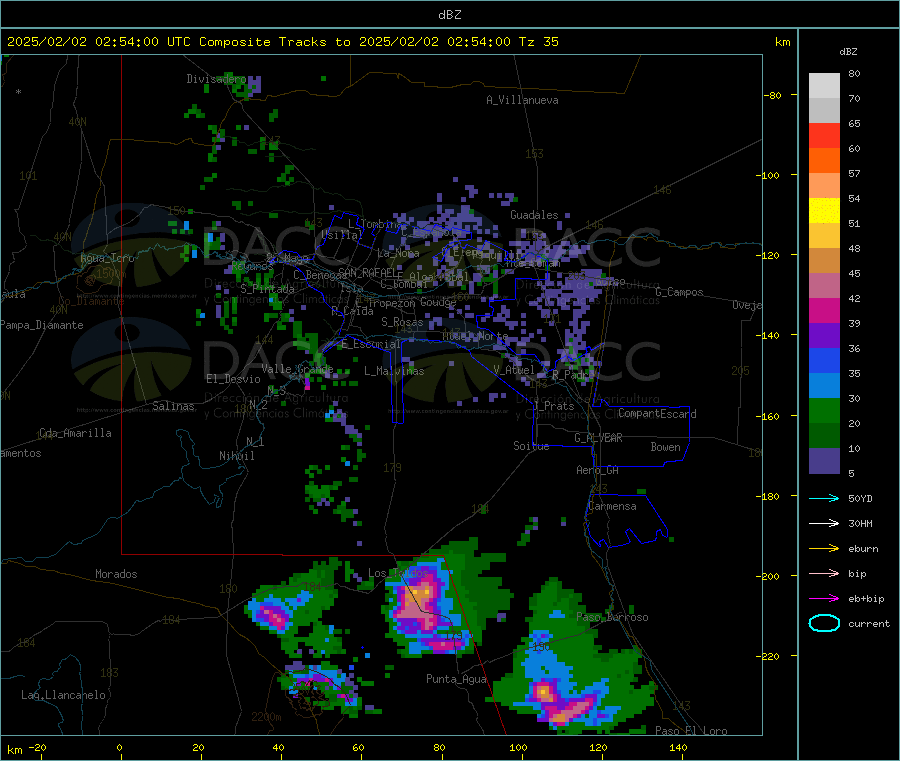Click the bip pink arrow legend icon
This screenshot has height=761, width=900.
click(824, 573)
